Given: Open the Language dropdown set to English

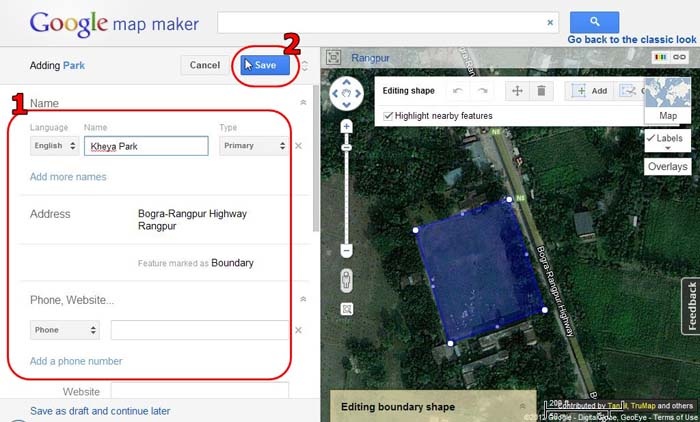Looking at the screenshot, I should (54, 146).
